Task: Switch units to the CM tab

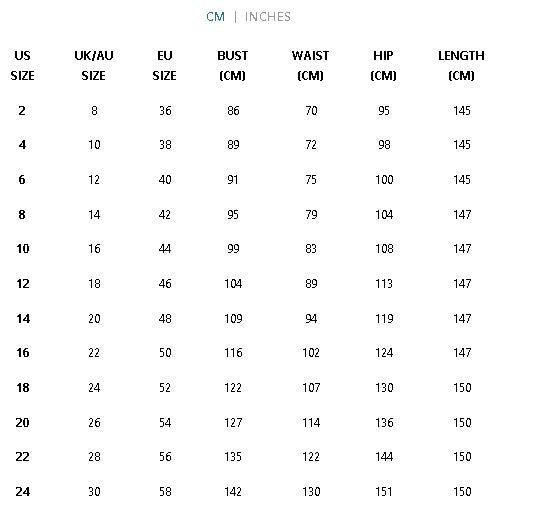Action: click(215, 16)
